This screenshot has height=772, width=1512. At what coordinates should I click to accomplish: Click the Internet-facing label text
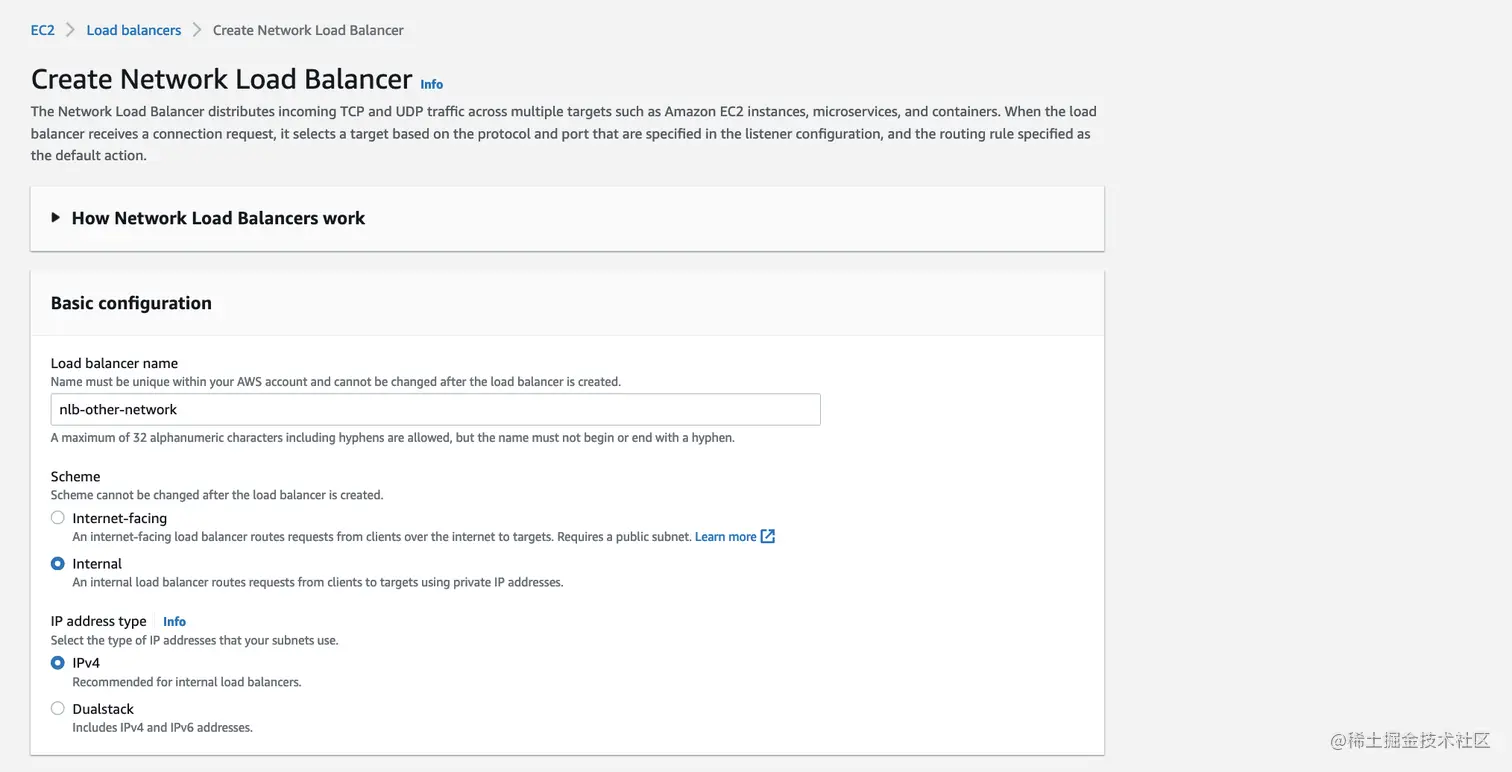pos(120,518)
